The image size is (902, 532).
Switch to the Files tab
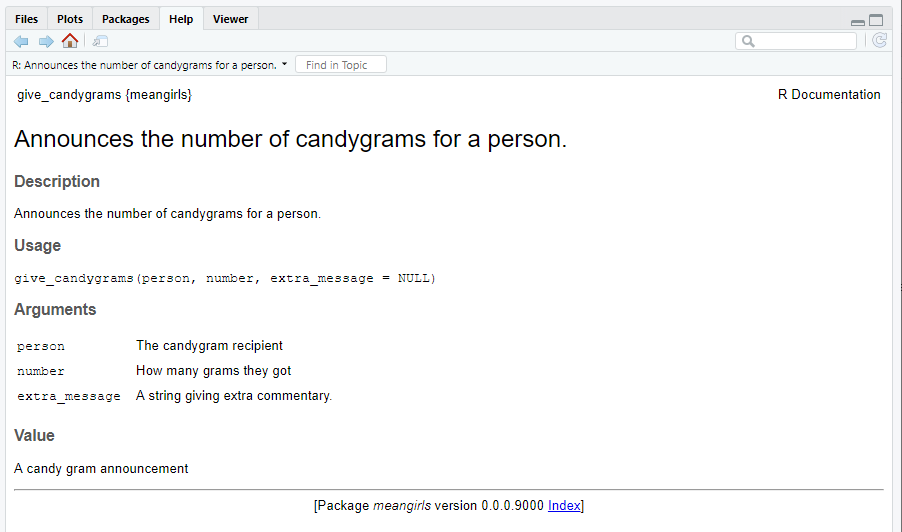[27, 19]
